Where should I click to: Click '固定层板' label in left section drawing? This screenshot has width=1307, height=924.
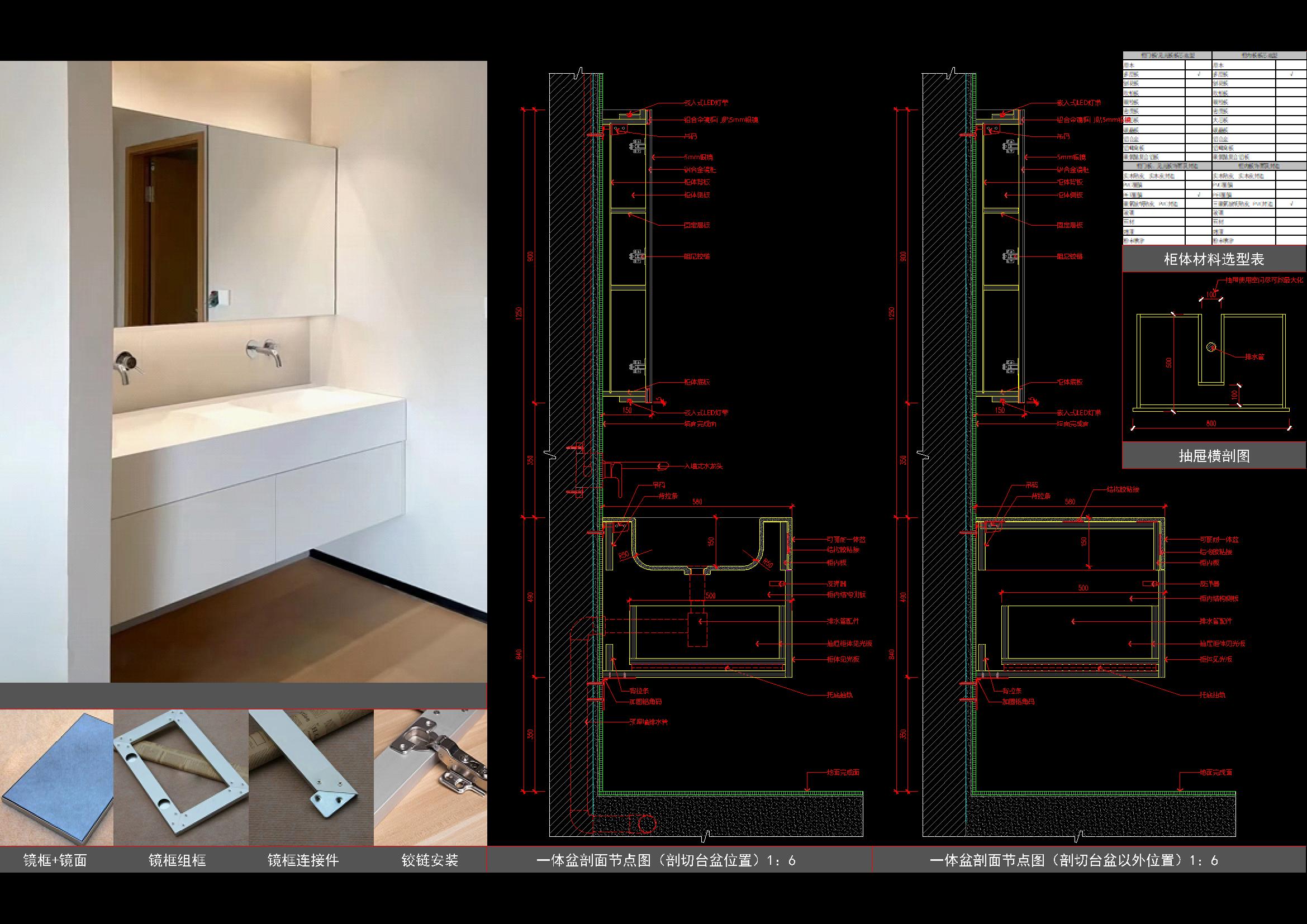pos(696,225)
